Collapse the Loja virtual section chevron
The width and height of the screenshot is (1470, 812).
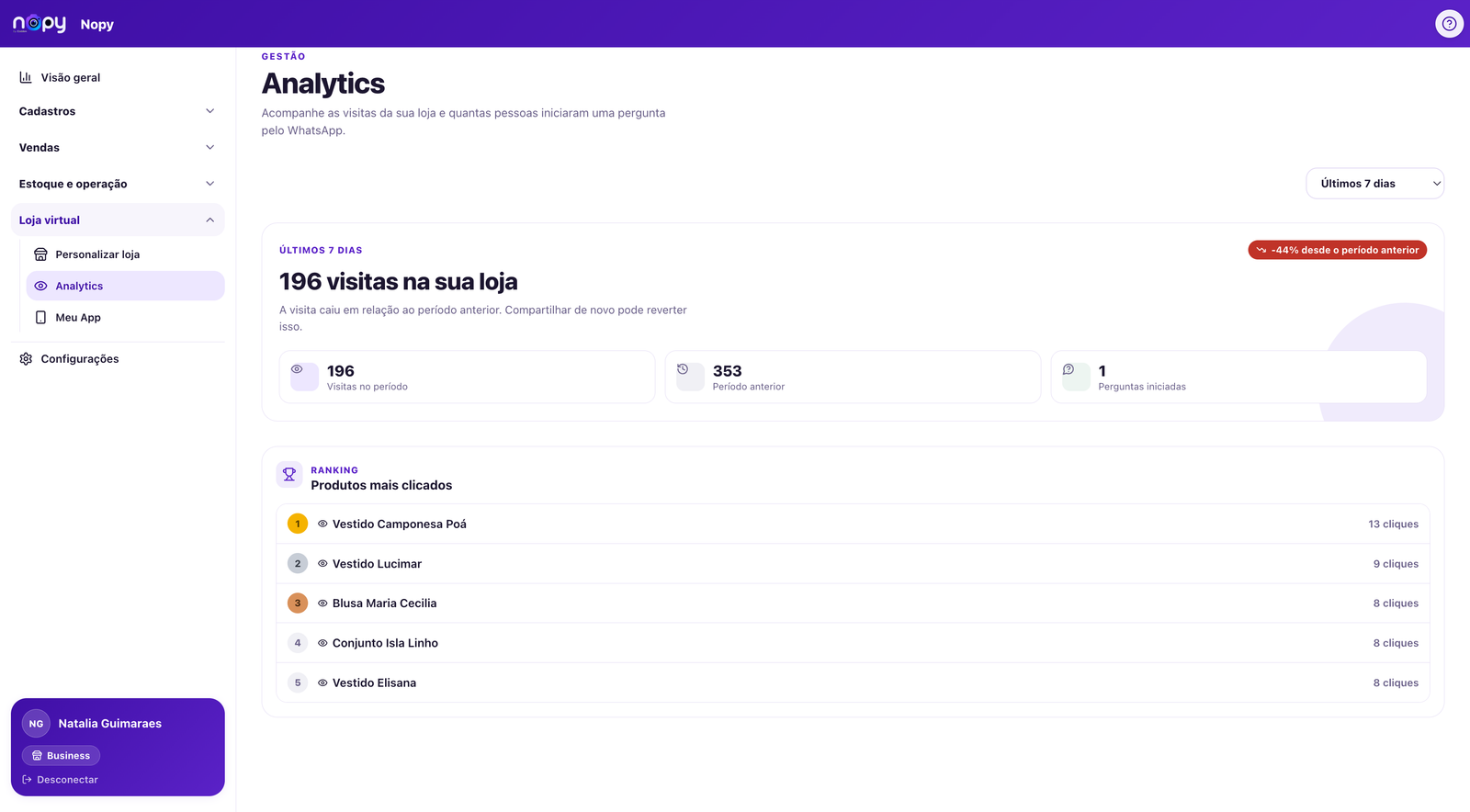pyautogui.click(x=209, y=220)
